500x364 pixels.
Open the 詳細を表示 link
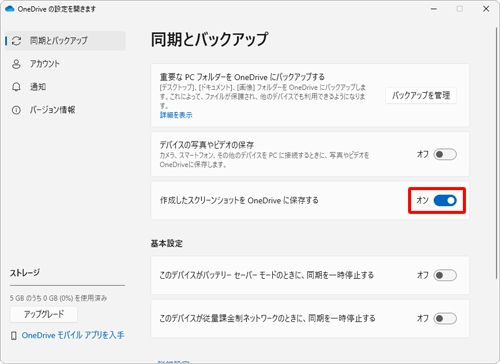click(x=176, y=115)
